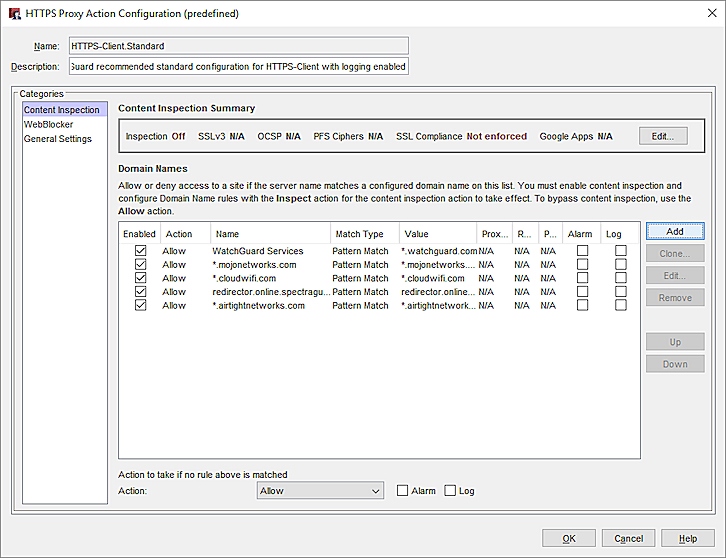Open Help for this dialog
Screen dimensions: 726x558
pyautogui.click(x=687, y=538)
